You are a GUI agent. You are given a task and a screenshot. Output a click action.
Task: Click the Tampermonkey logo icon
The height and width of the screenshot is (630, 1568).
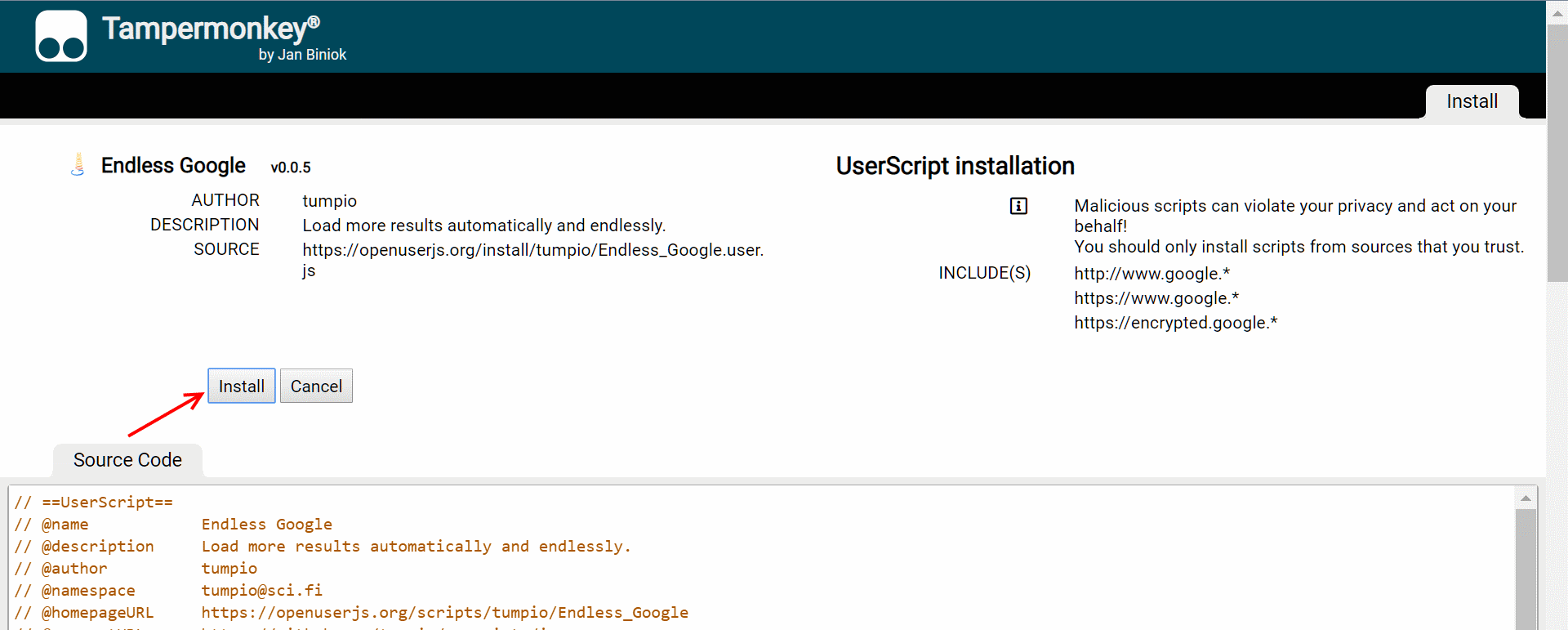(61, 36)
